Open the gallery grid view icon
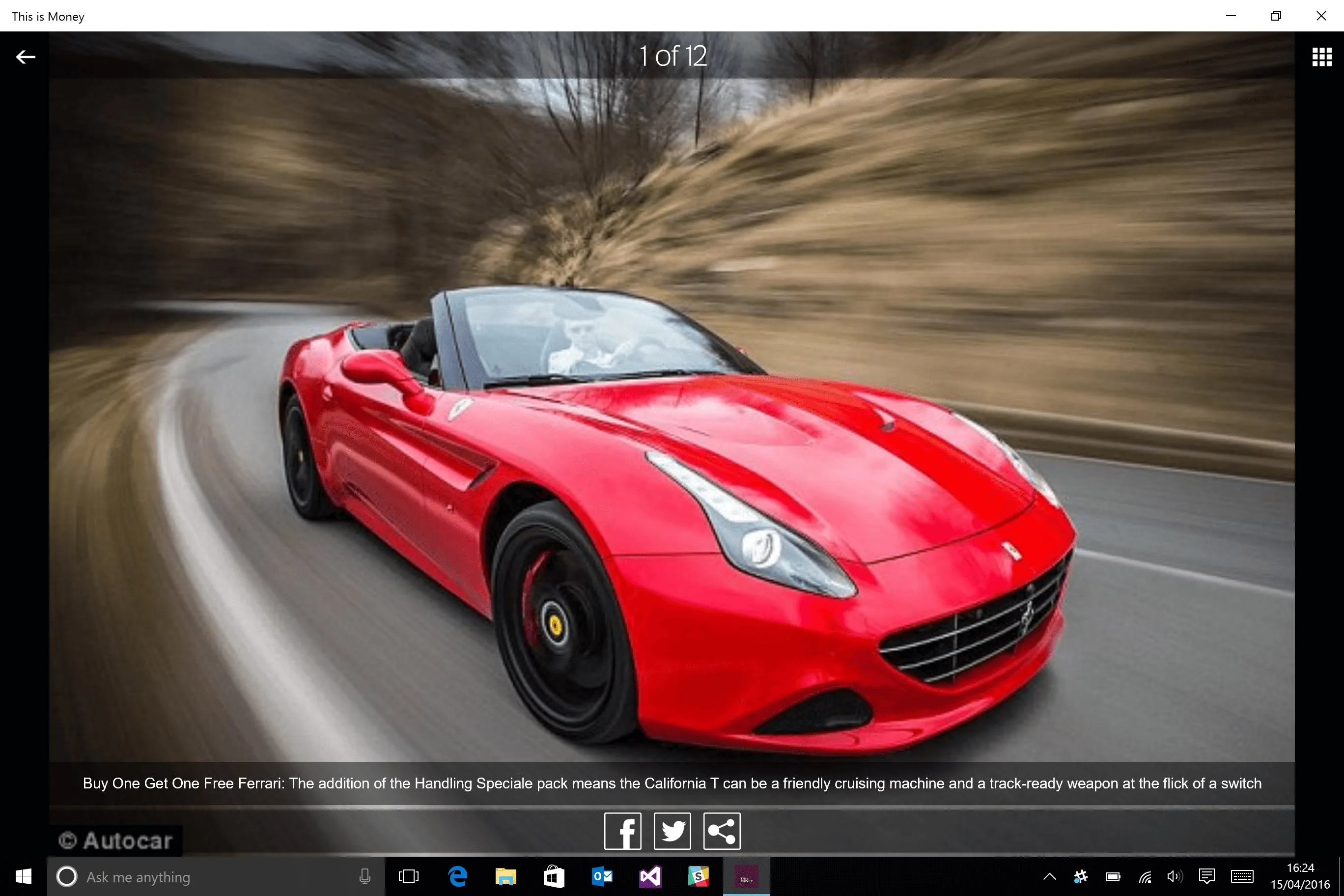Screen dimensions: 1344x896 tap(1322, 56)
